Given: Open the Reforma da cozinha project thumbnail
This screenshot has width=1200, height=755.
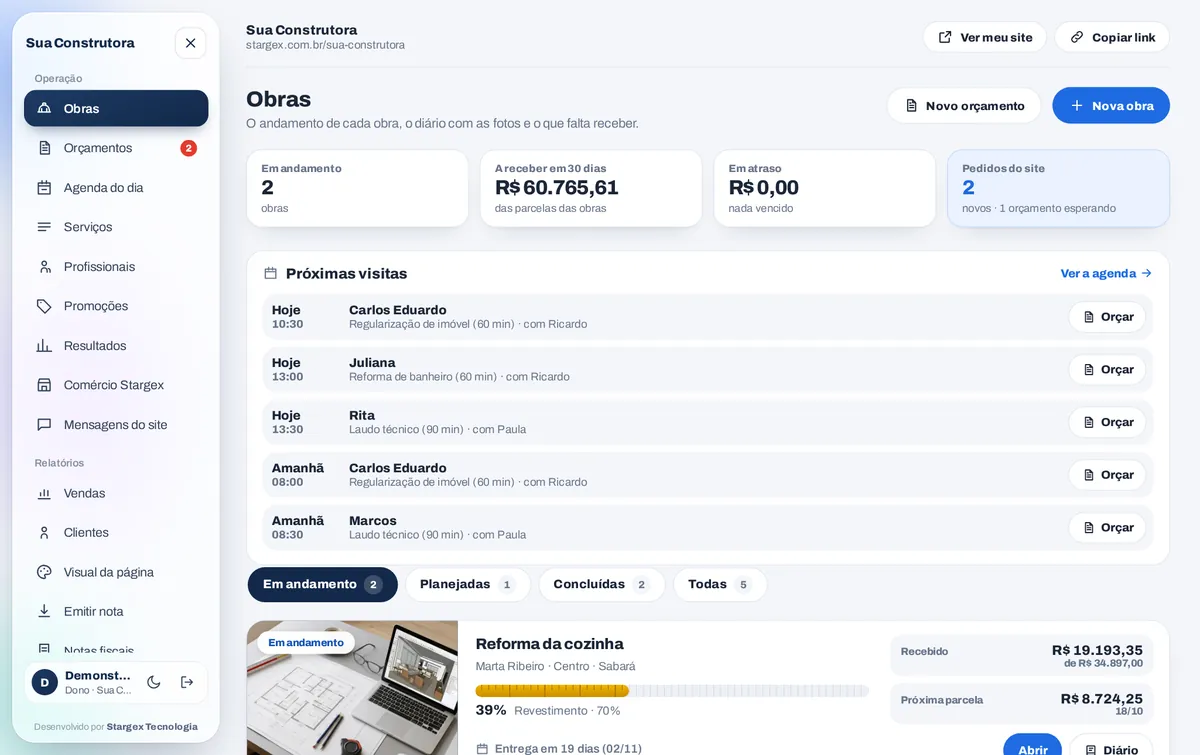Looking at the screenshot, I should [352, 688].
